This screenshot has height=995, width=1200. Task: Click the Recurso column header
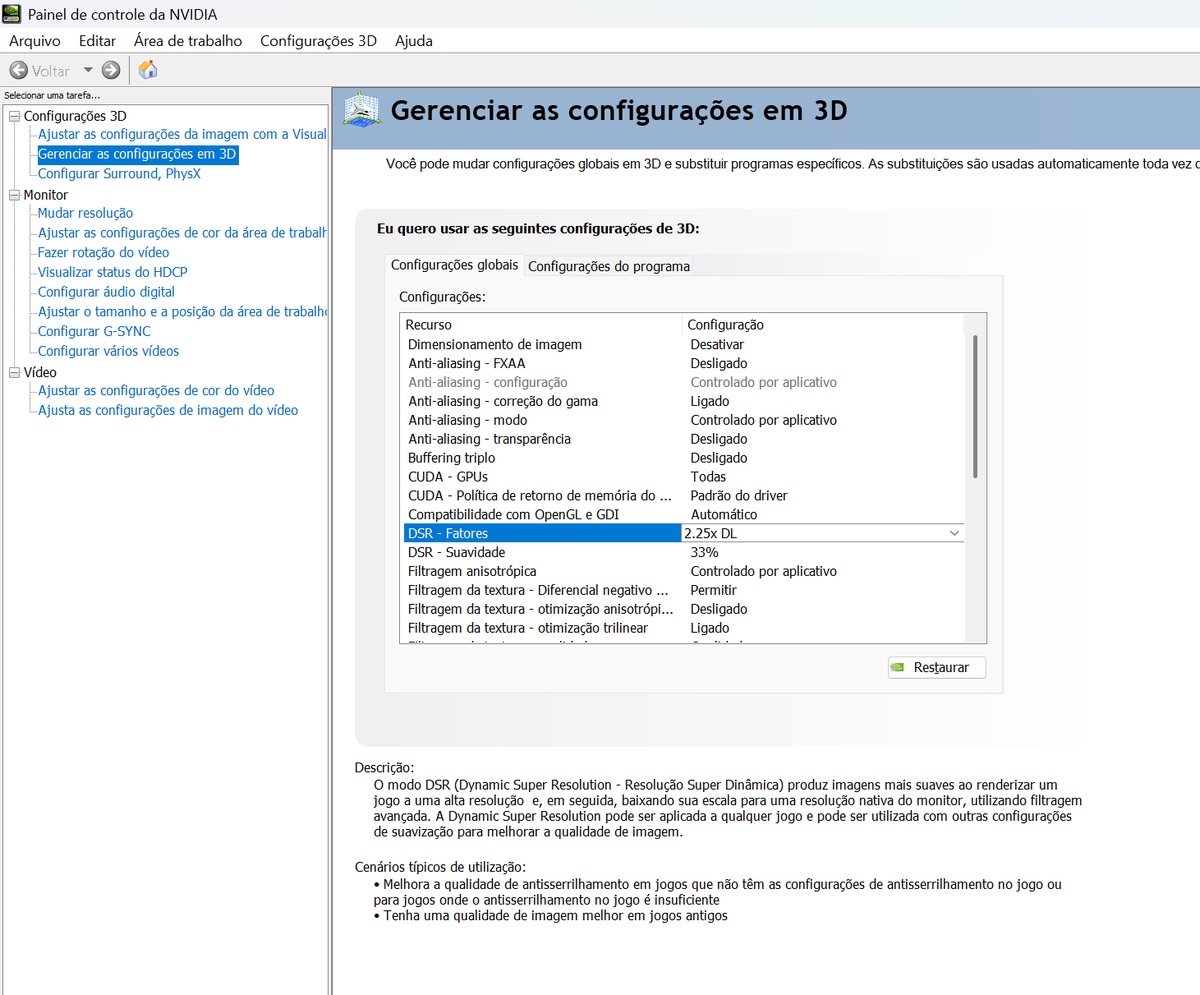(541, 325)
